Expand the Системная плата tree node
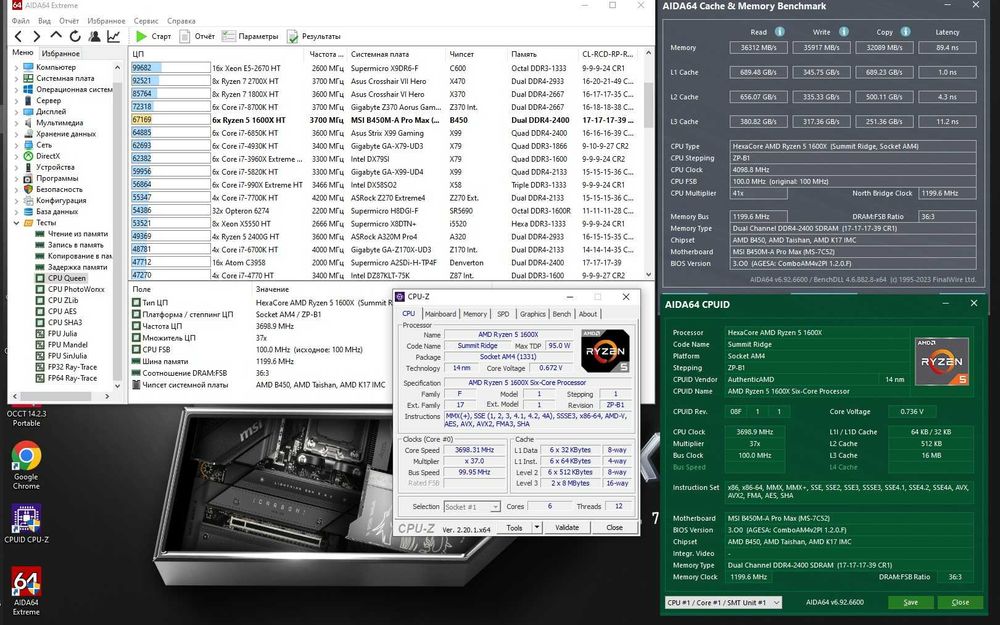 point(16,78)
